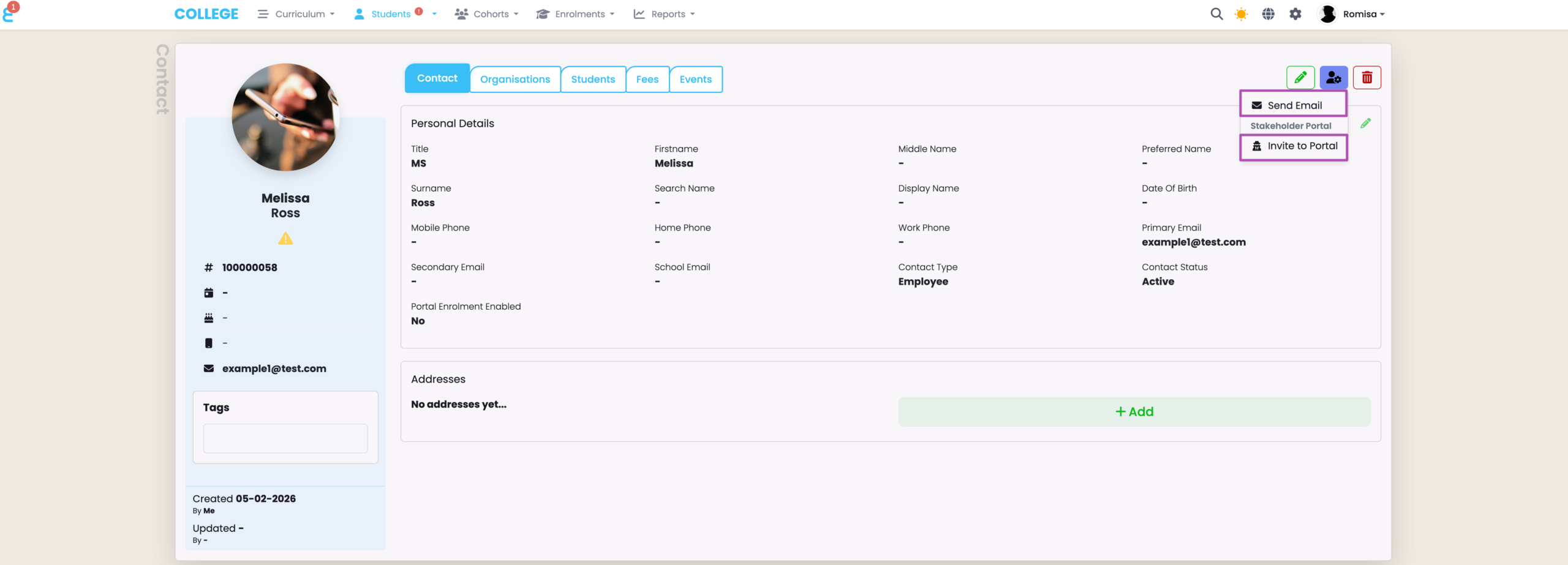Image resolution: width=1568 pixels, height=565 pixels.
Task: Click the app logo with notification badge
Action: coord(10,12)
